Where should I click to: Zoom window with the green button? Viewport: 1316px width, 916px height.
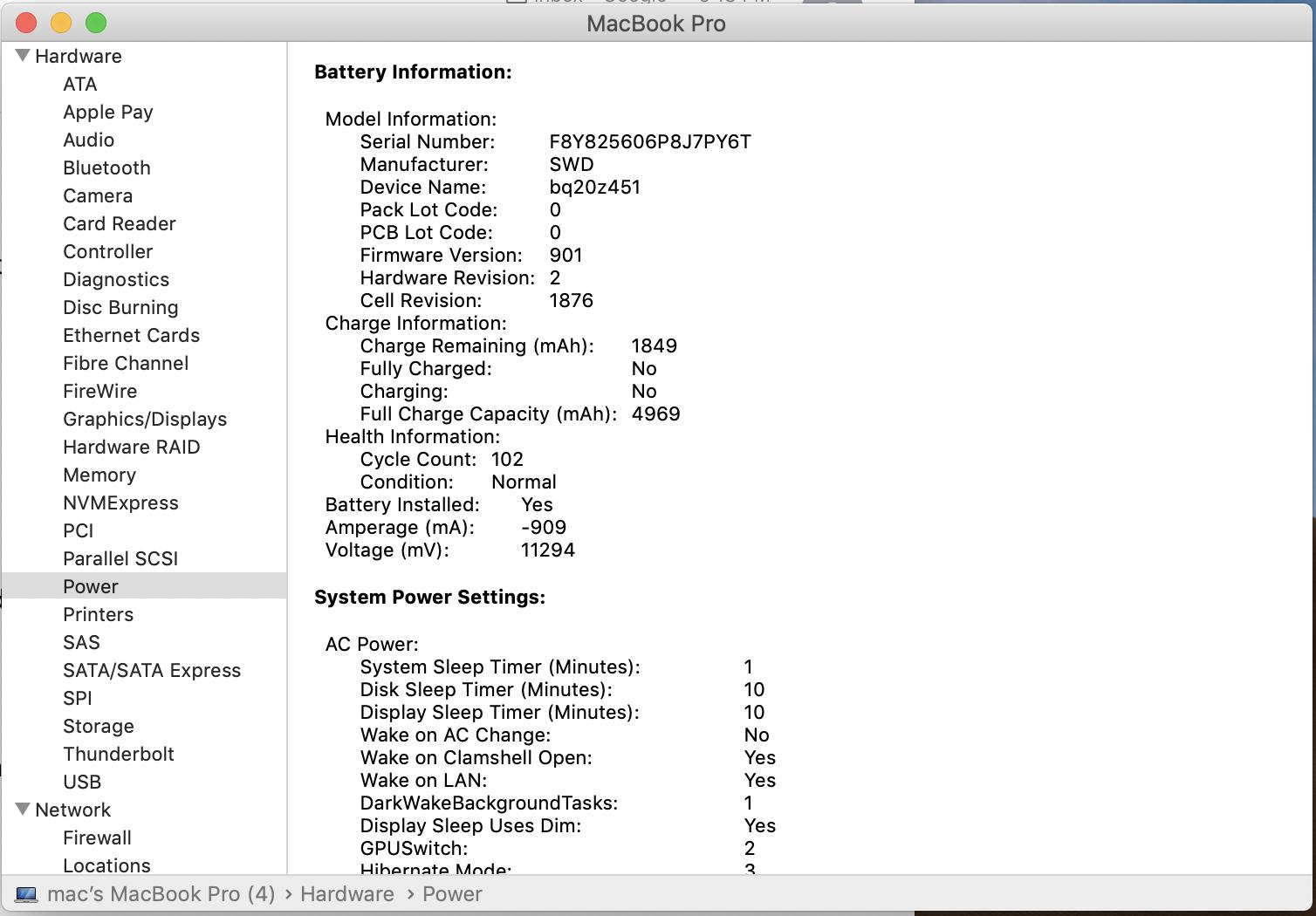(96, 23)
